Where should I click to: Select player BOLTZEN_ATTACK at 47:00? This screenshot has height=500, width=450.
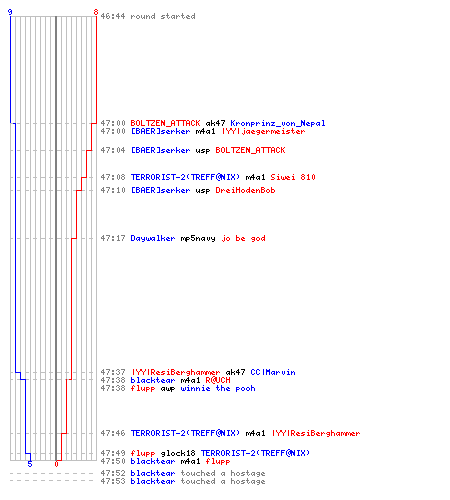click(165, 123)
